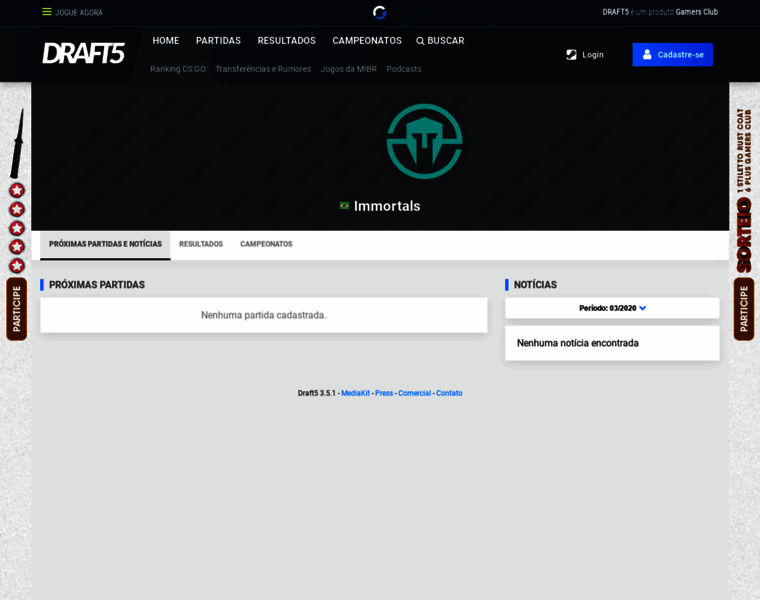
Task: Click the search magnifier icon by Buscar
Action: tap(420, 41)
